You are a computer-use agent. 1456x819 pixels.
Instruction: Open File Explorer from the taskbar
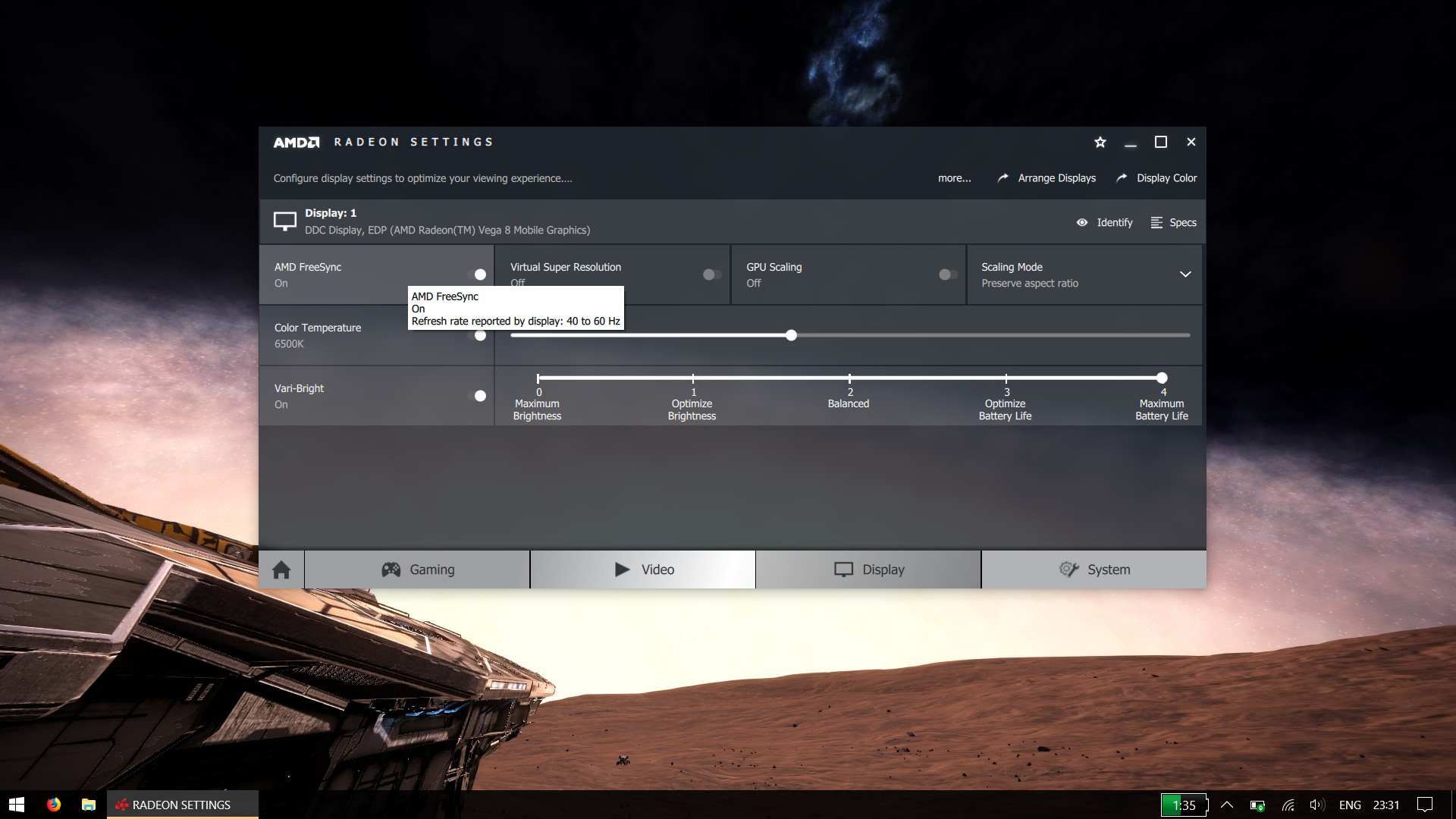pos(89,805)
